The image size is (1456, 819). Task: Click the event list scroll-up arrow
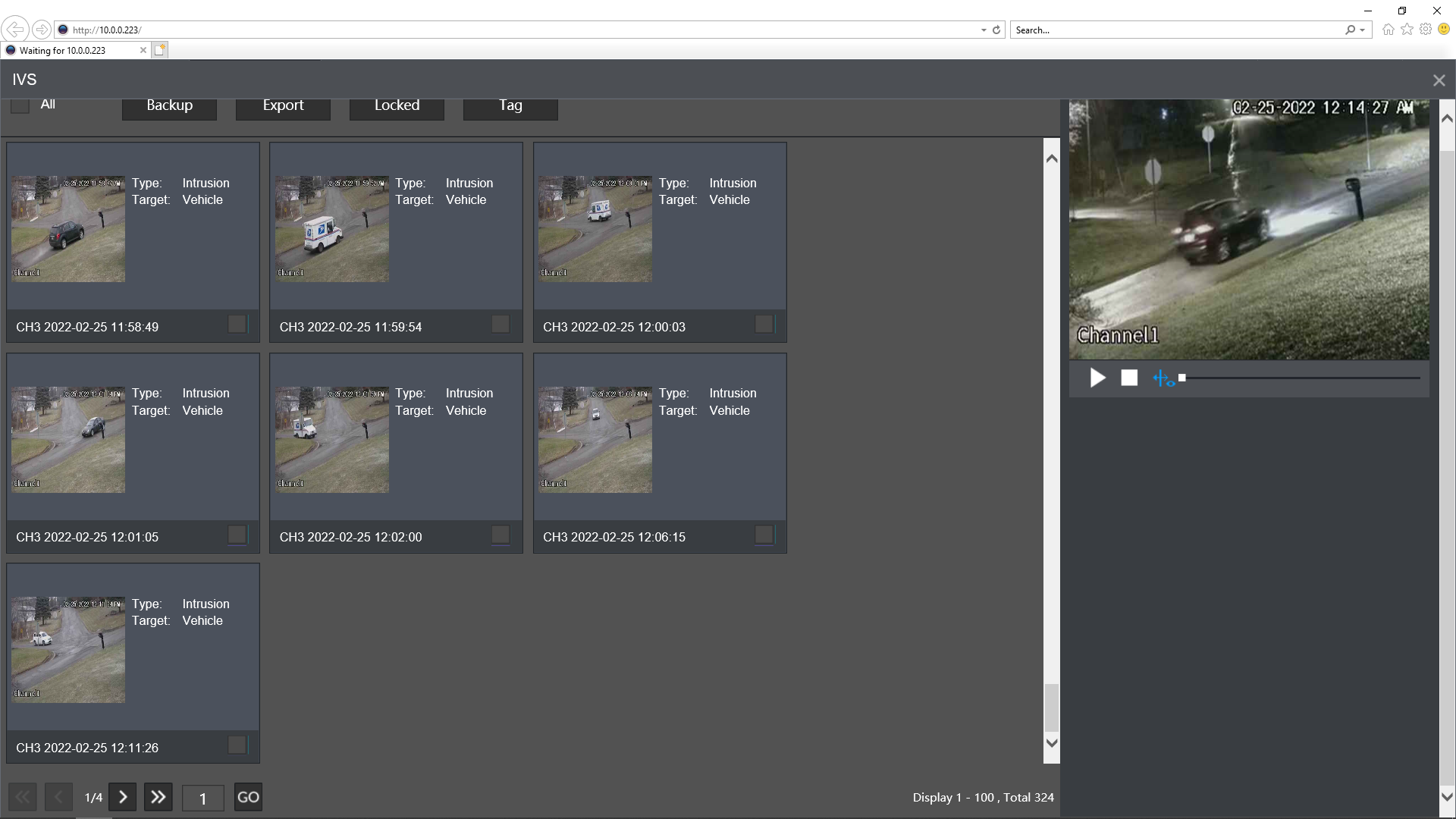tap(1052, 158)
